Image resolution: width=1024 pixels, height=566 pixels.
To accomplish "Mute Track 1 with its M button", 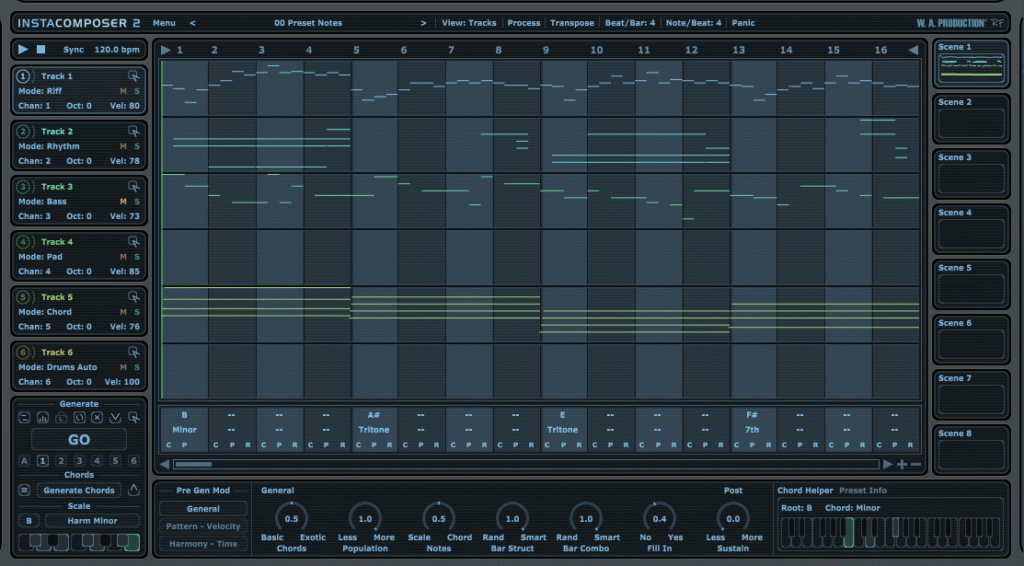I will point(123,91).
